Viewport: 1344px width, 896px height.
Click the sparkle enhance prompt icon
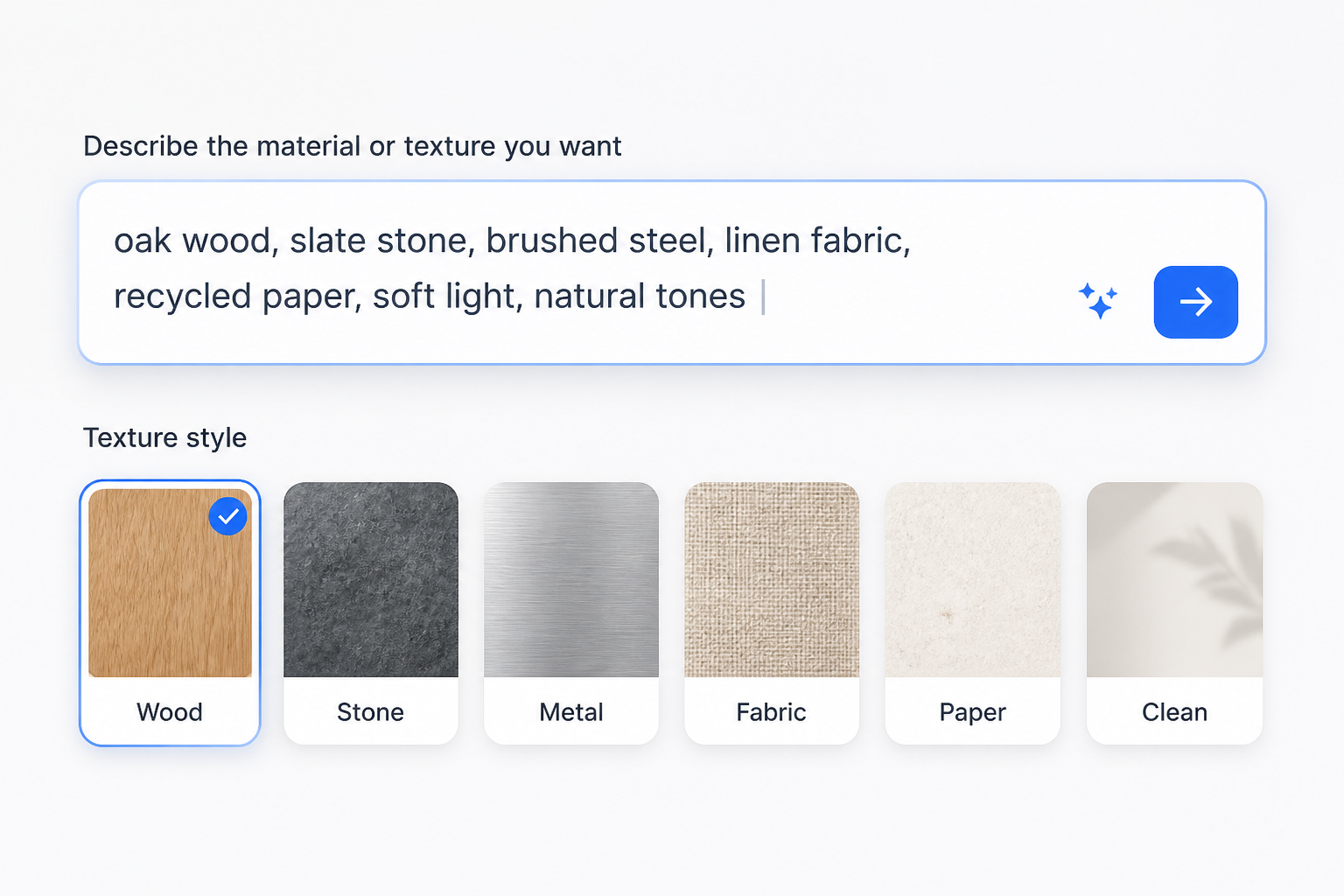pyautogui.click(x=1097, y=301)
